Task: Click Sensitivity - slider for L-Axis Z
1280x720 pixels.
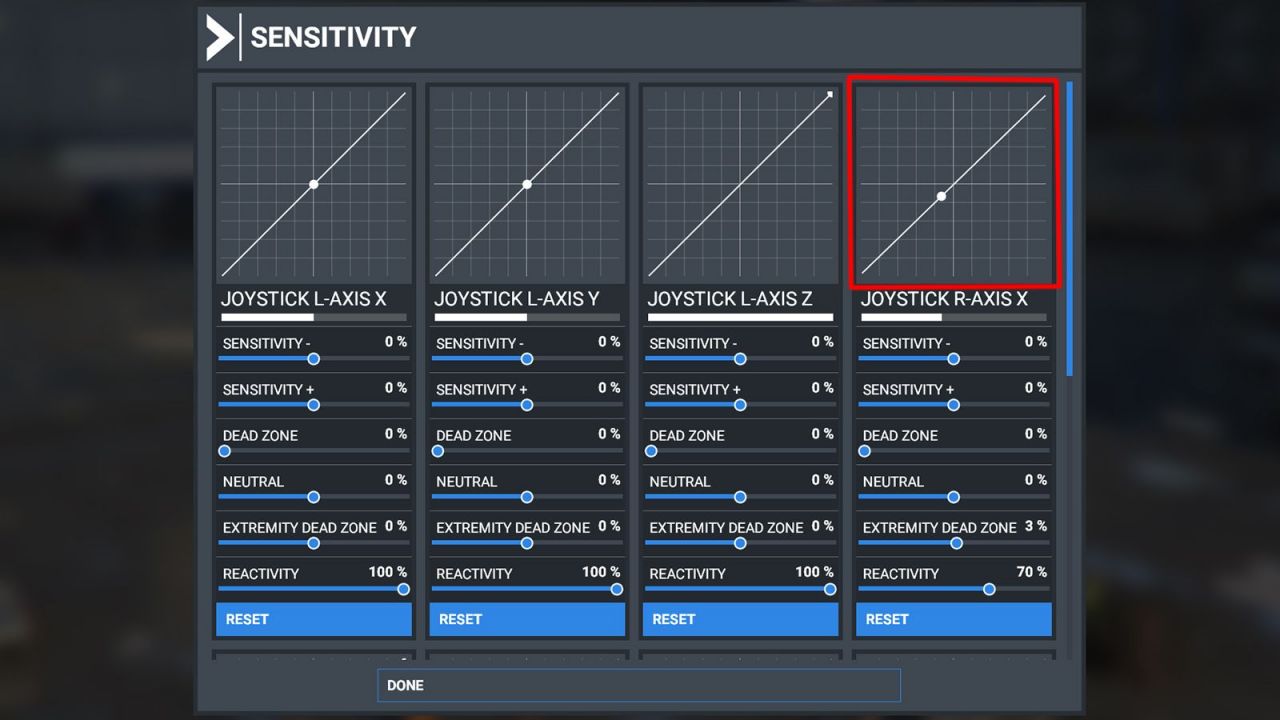Action: (x=741, y=359)
